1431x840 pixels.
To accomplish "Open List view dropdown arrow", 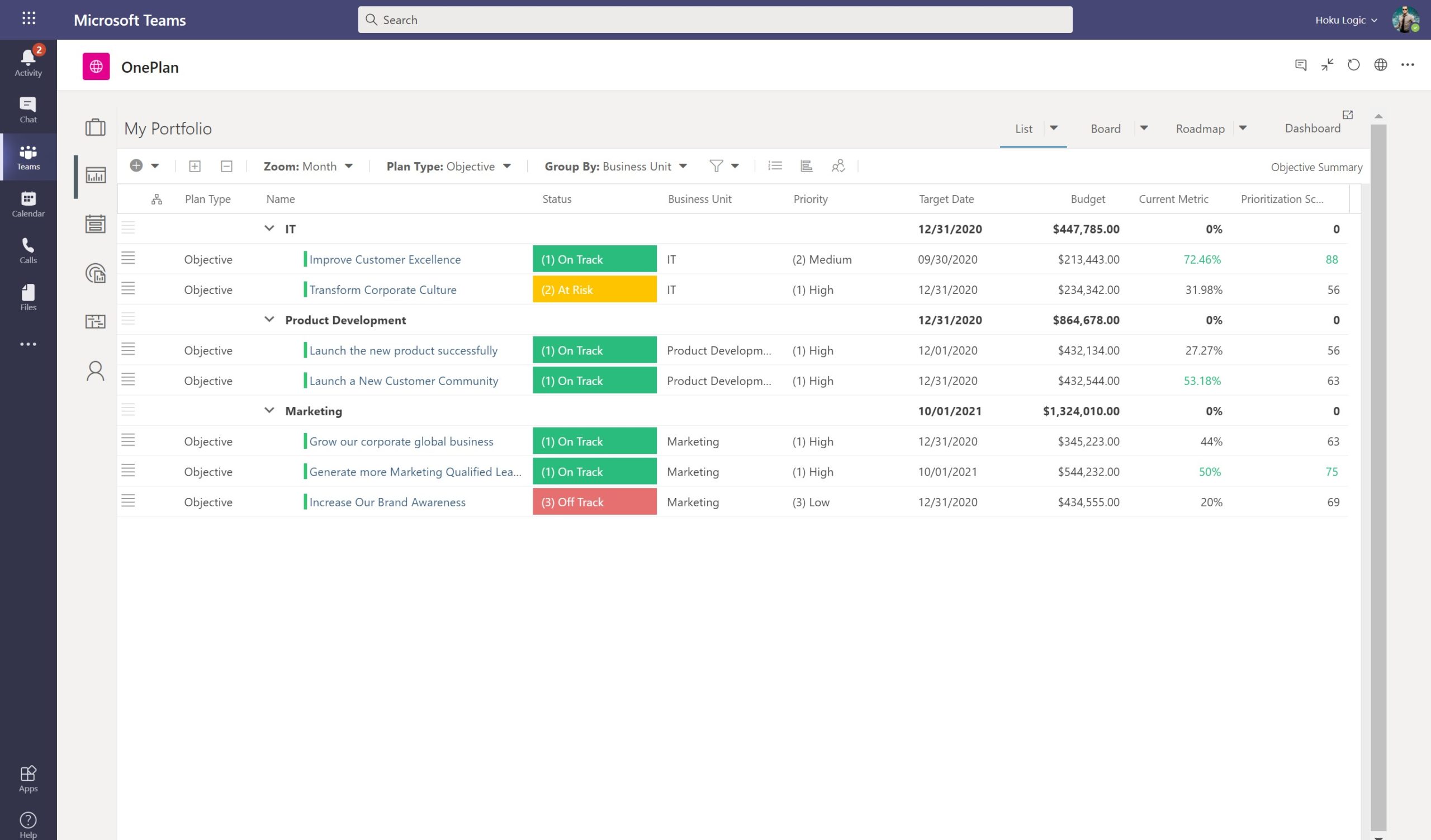I will pos(1054,129).
